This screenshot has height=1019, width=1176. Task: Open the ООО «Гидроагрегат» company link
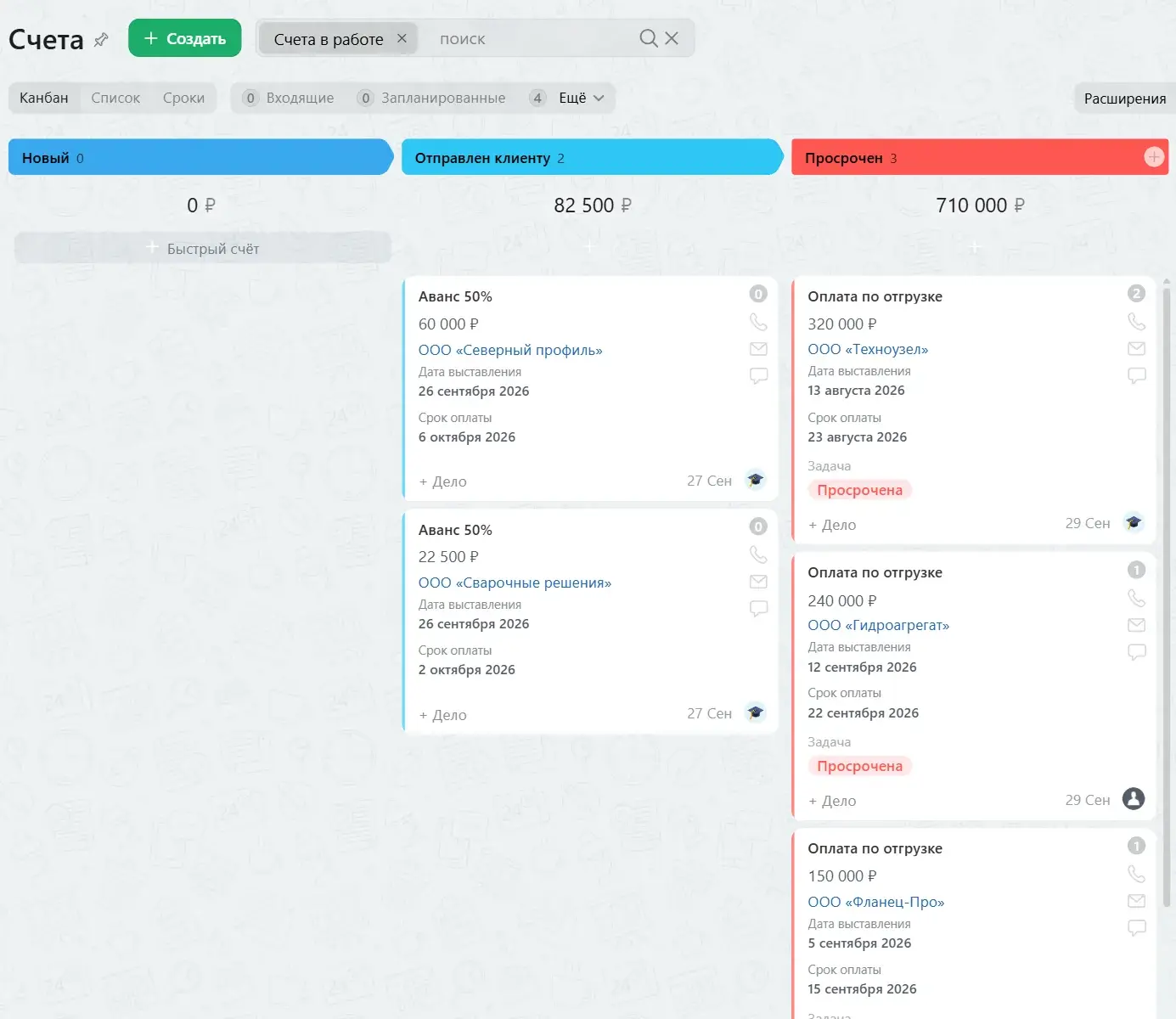coord(879,625)
